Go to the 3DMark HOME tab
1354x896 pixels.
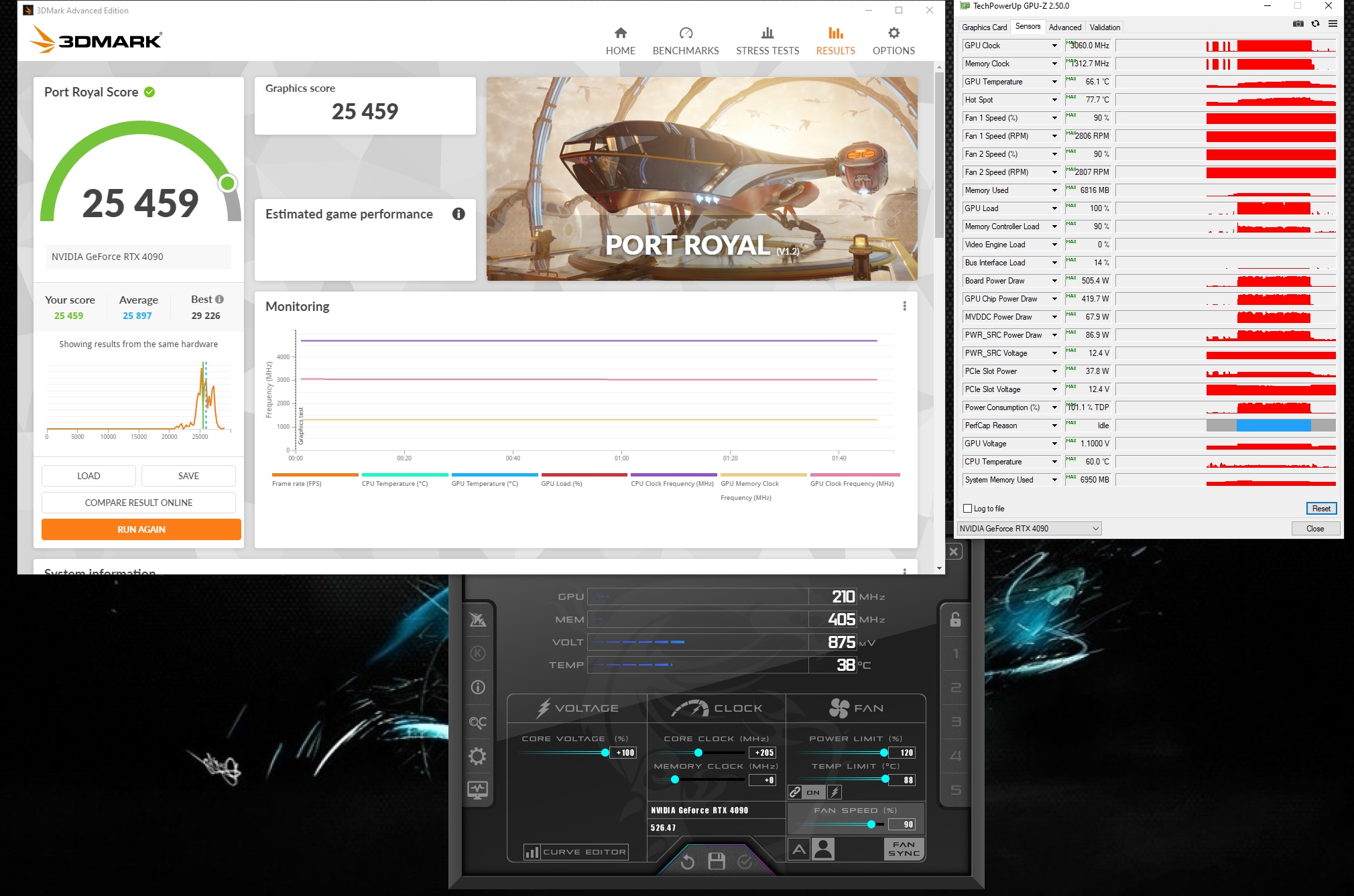(620, 41)
